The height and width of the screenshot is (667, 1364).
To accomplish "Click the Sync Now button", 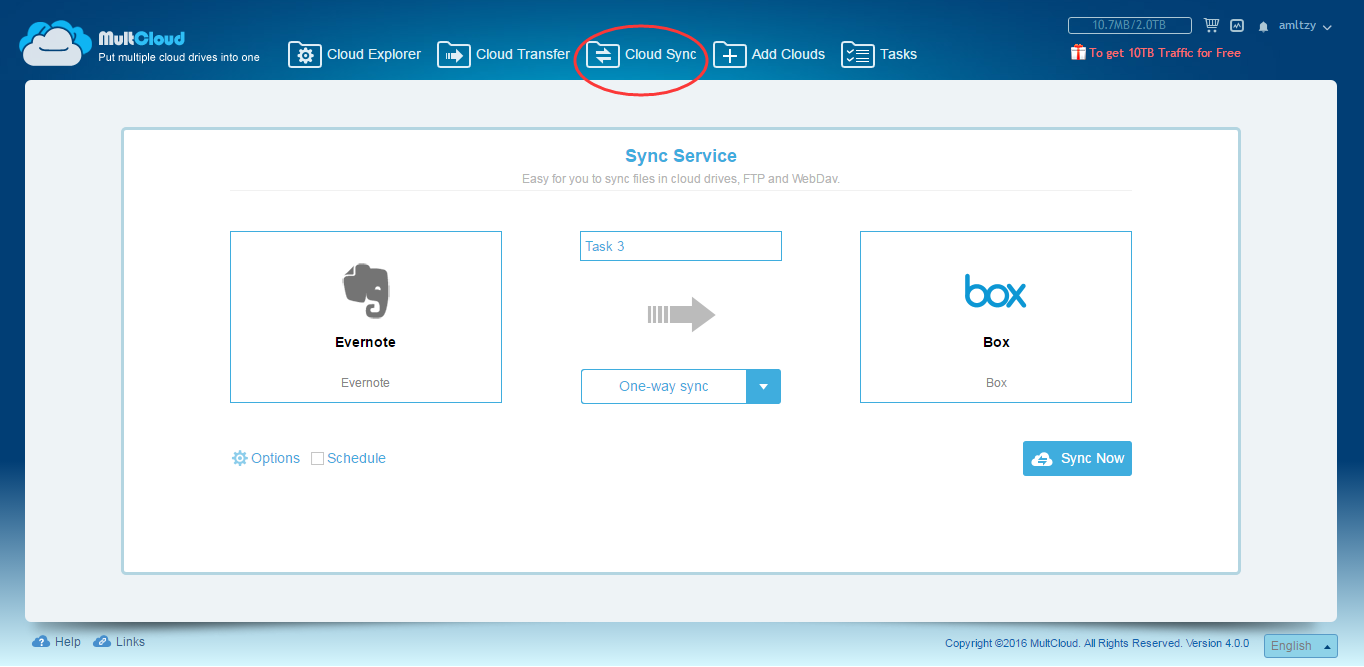I will pyautogui.click(x=1077, y=458).
